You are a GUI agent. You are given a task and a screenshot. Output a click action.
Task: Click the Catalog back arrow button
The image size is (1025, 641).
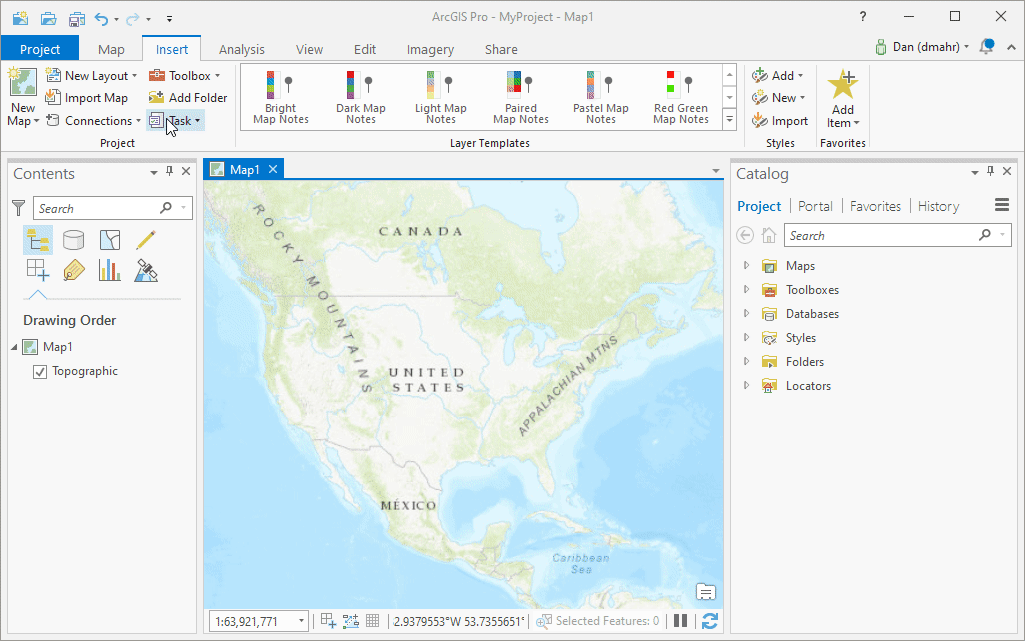(x=745, y=235)
